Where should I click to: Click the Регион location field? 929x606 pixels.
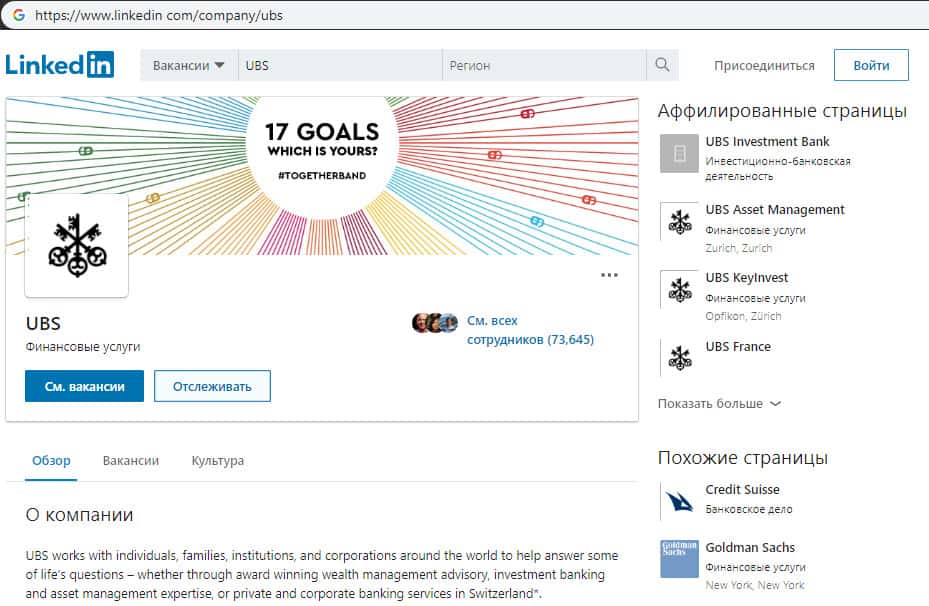(544, 65)
